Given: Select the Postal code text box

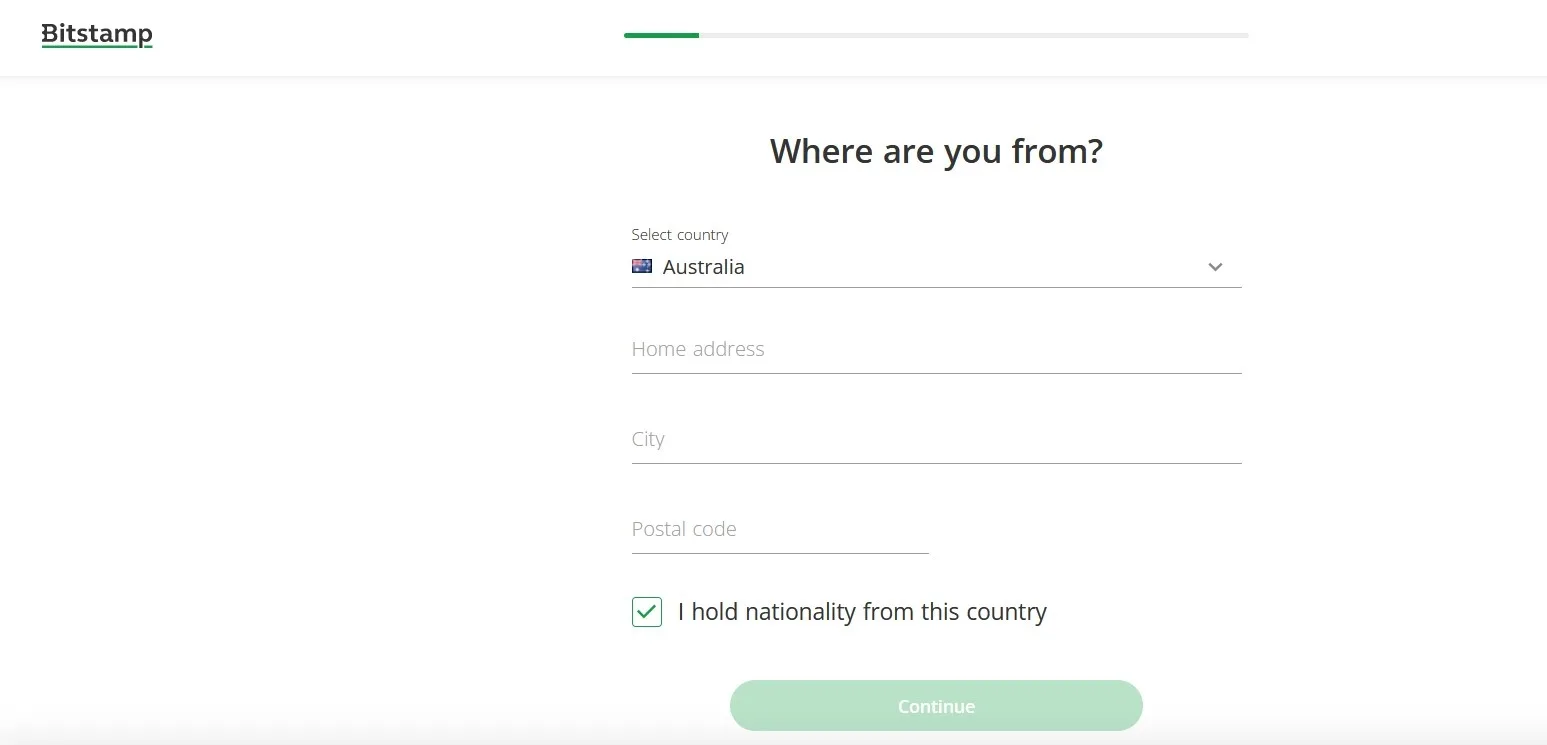Looking at the screenshot, I should (x=780, y=530).
